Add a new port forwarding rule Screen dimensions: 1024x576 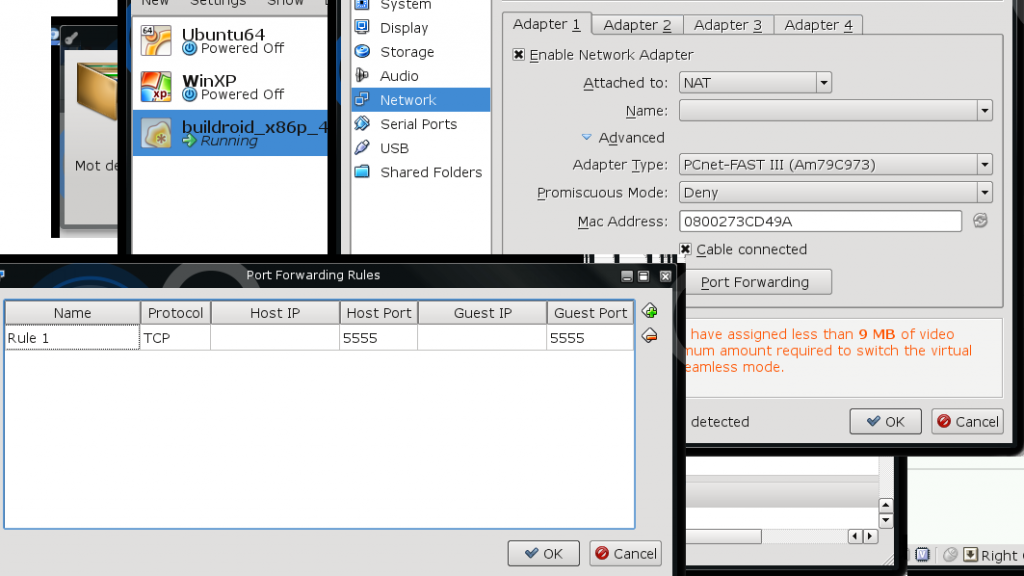coord(649,311)
